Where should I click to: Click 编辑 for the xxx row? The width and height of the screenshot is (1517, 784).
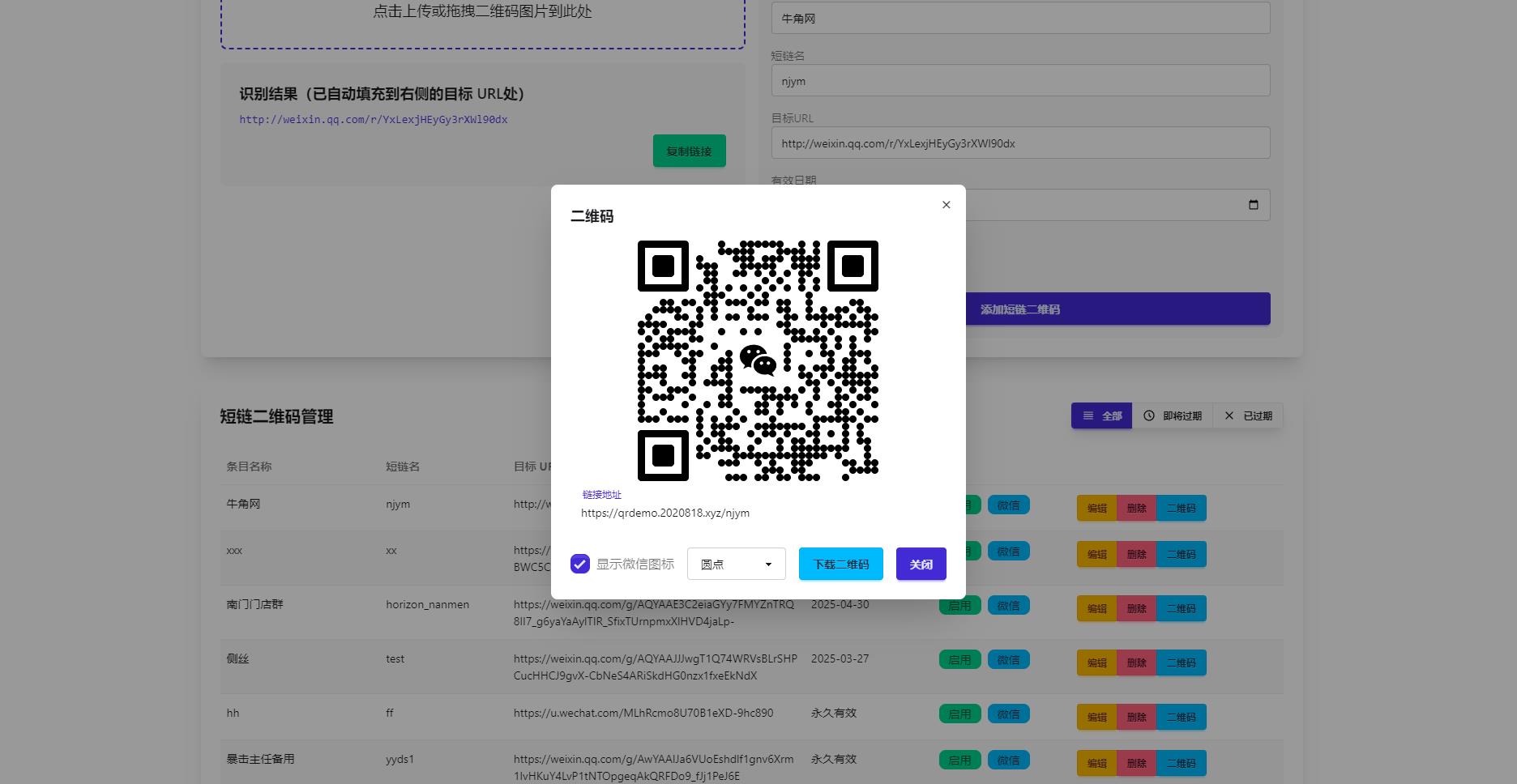(x=1096, y=554)
